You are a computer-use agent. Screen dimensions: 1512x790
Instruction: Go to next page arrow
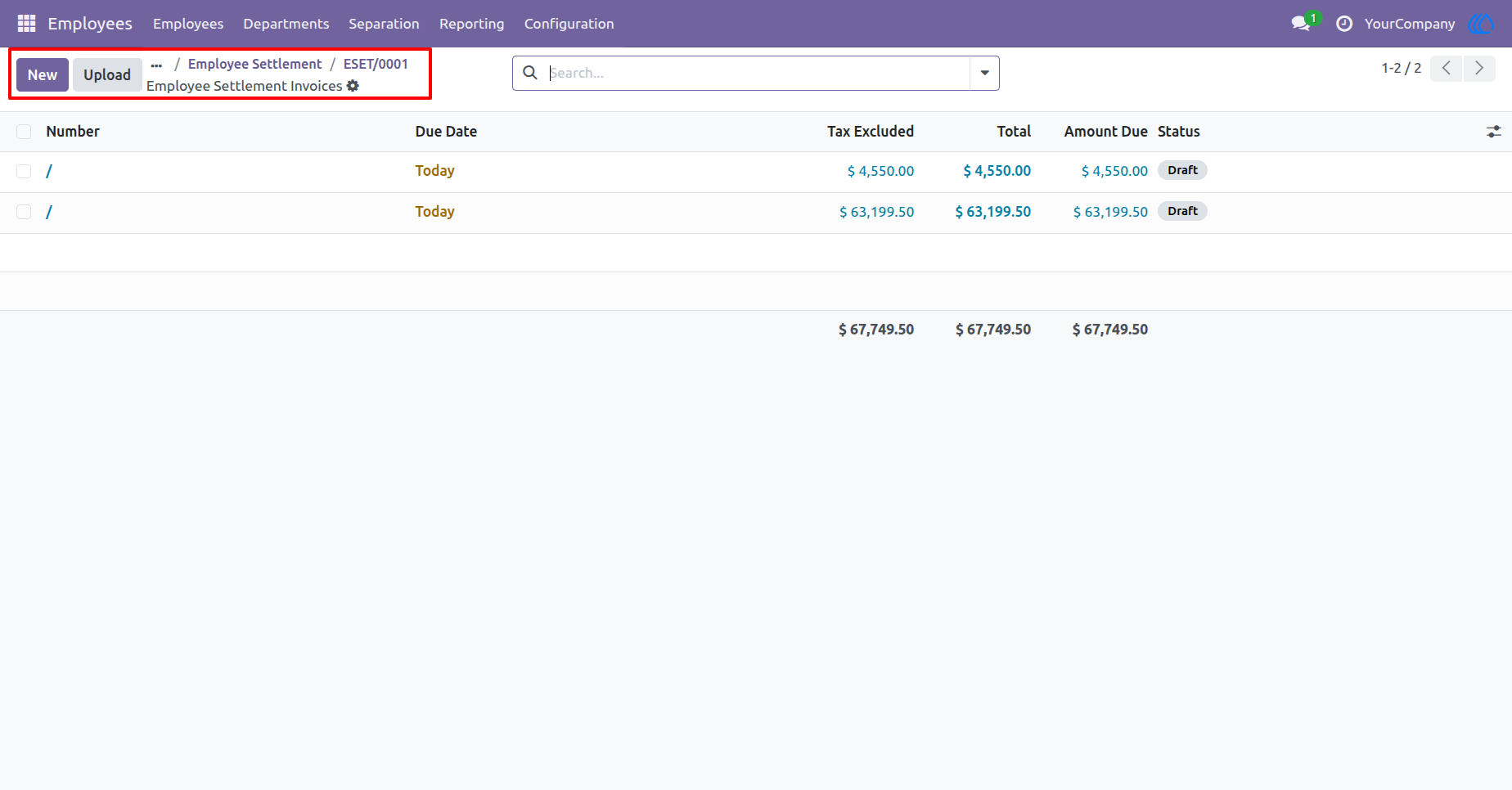(1479, 68)
